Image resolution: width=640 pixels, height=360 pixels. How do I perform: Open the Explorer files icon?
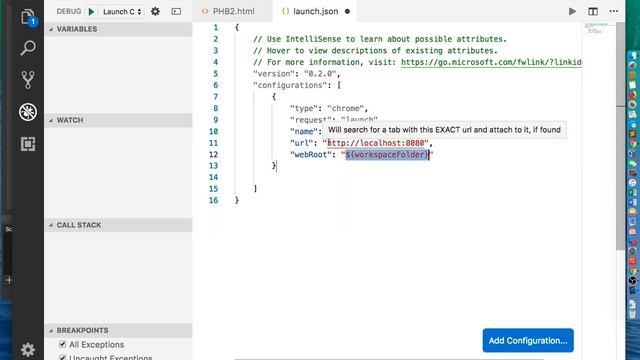click(28, 18)
